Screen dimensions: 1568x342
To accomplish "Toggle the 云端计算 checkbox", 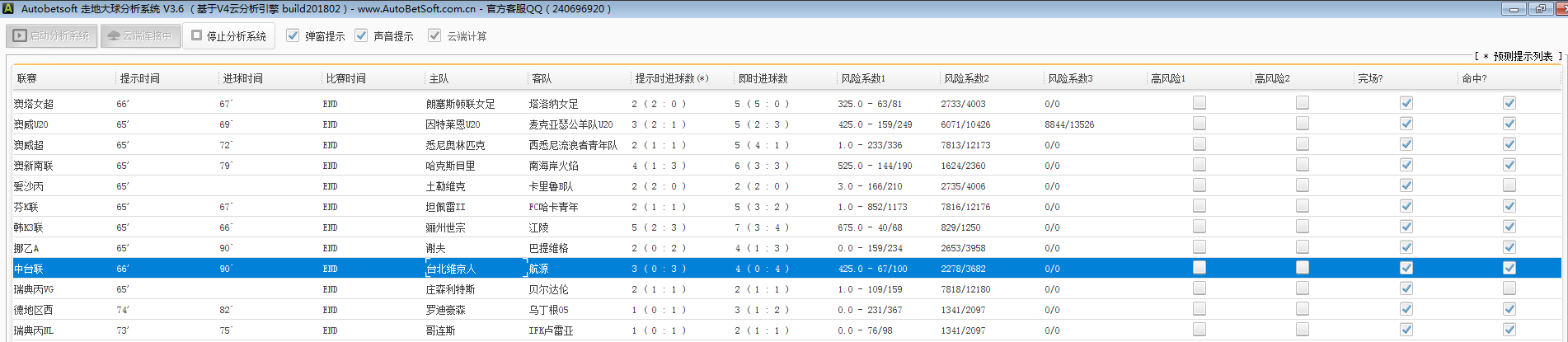I will pyautogui.click(x=434, y=35).
